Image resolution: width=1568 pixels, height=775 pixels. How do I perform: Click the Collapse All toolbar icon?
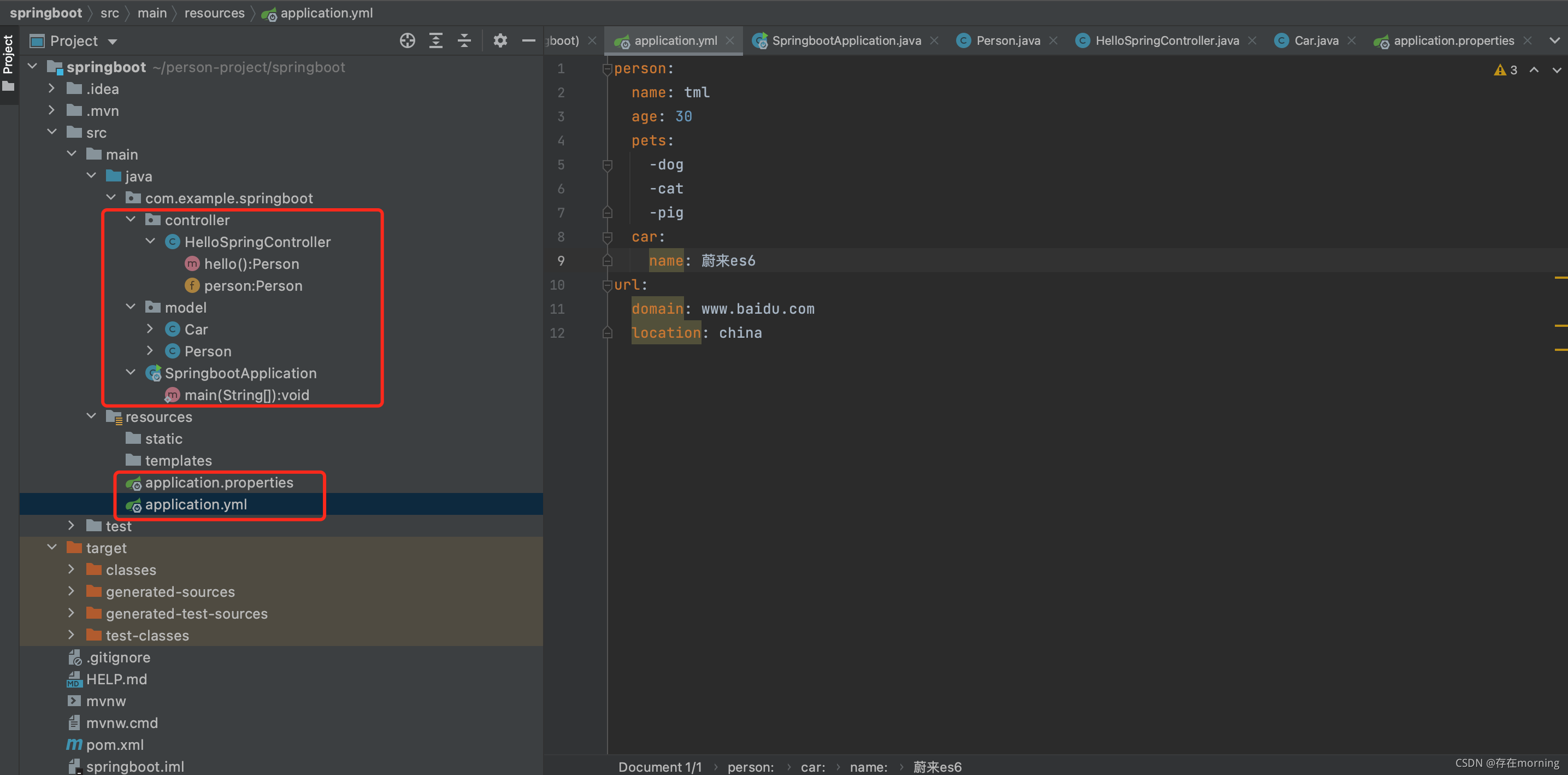pyautogui.click(x=464, y=41)
